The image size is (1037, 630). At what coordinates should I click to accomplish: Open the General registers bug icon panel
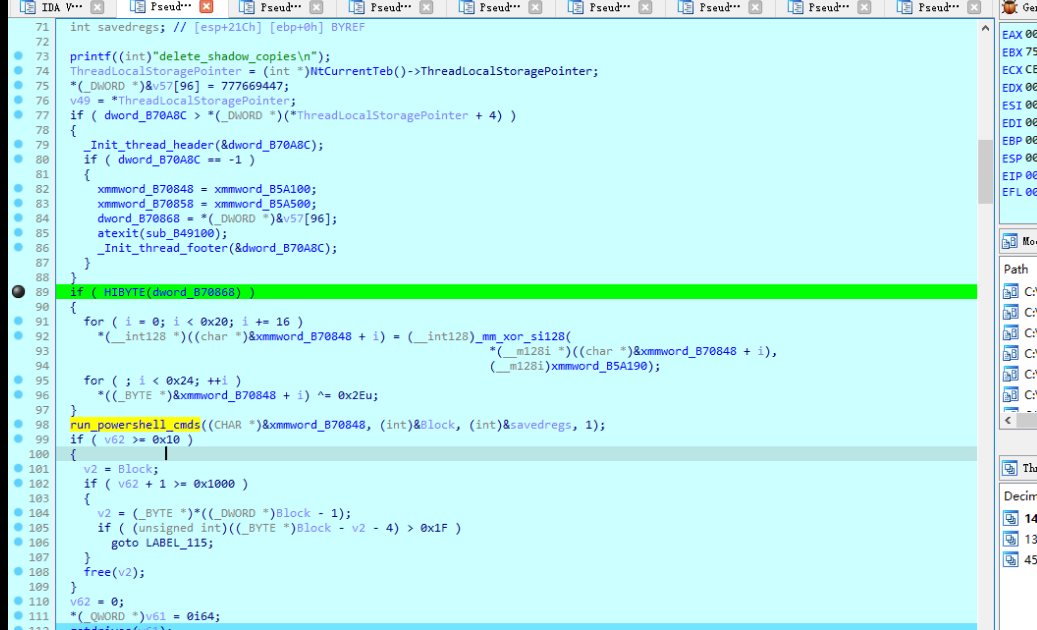pos(1010,7)
